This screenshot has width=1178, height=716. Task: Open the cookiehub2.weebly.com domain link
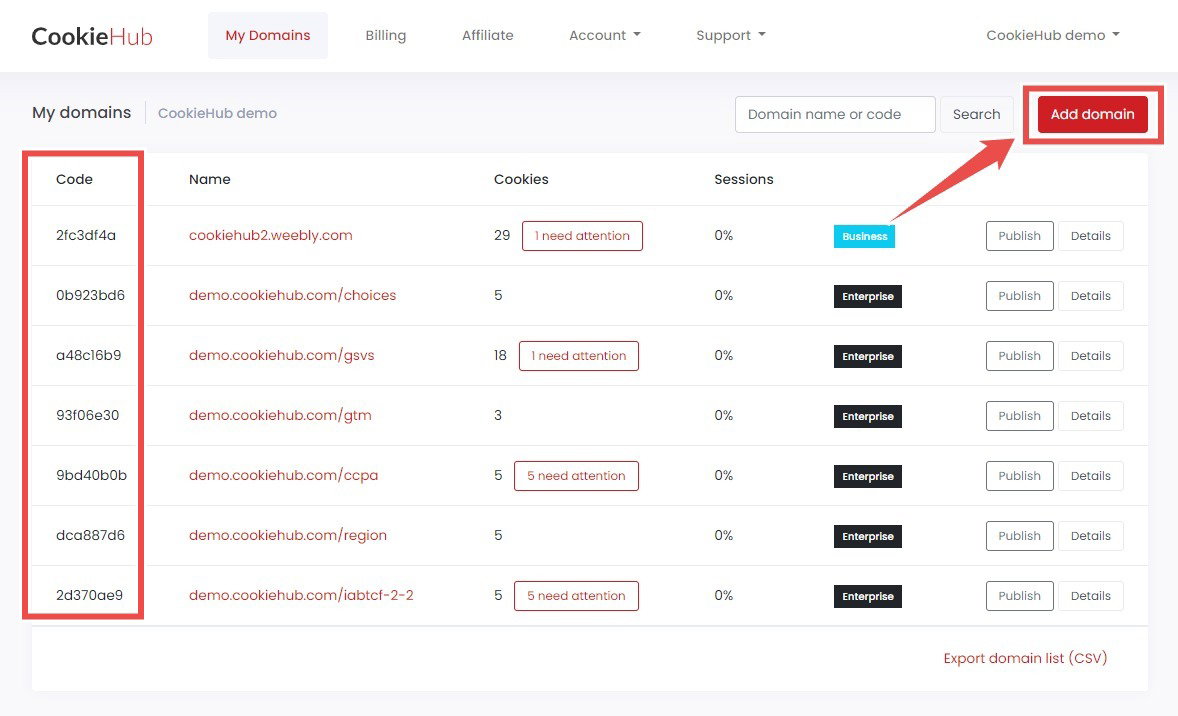click(x=270, y=235)
